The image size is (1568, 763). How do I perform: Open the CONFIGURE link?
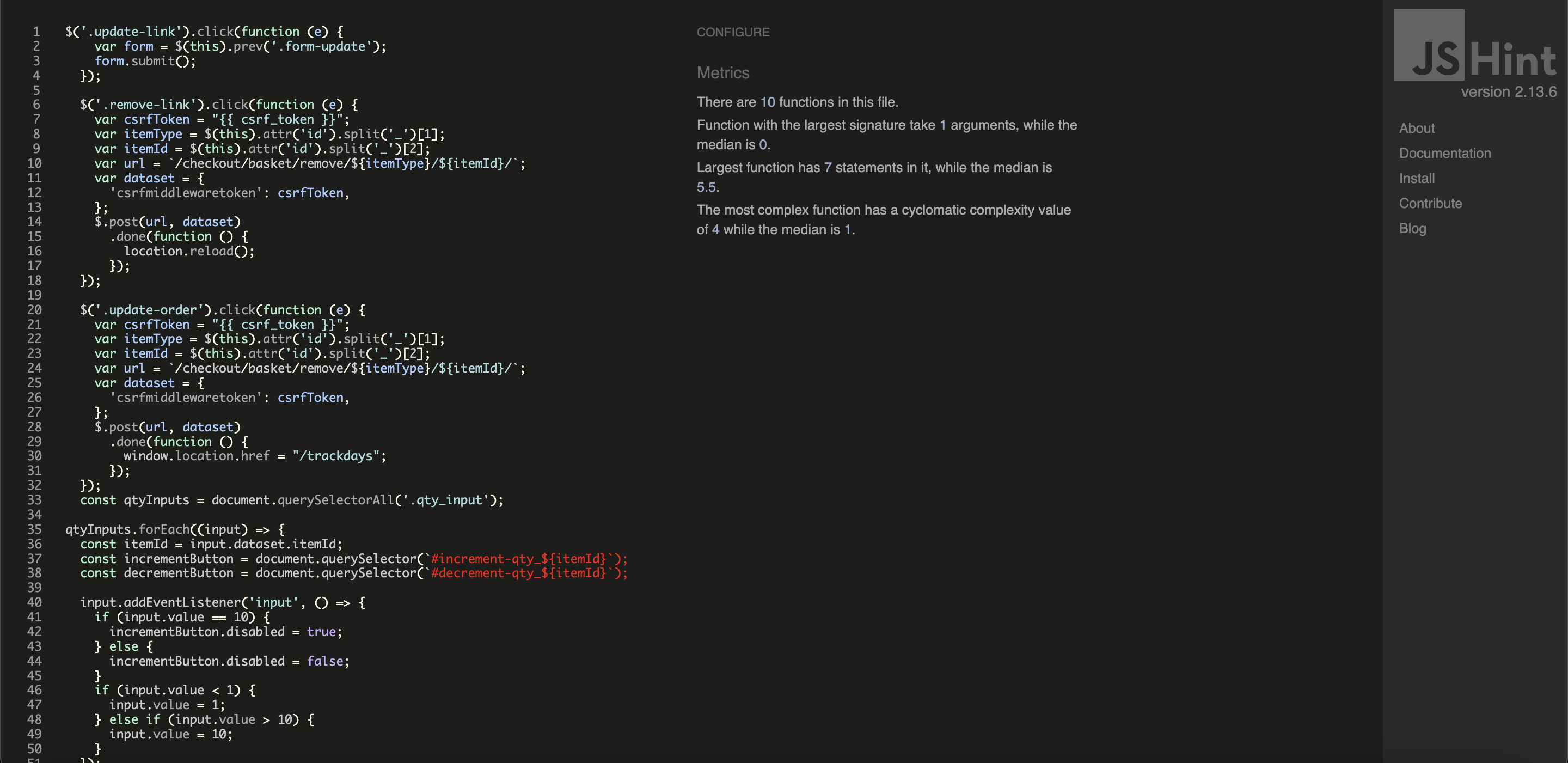coord(733,32)
